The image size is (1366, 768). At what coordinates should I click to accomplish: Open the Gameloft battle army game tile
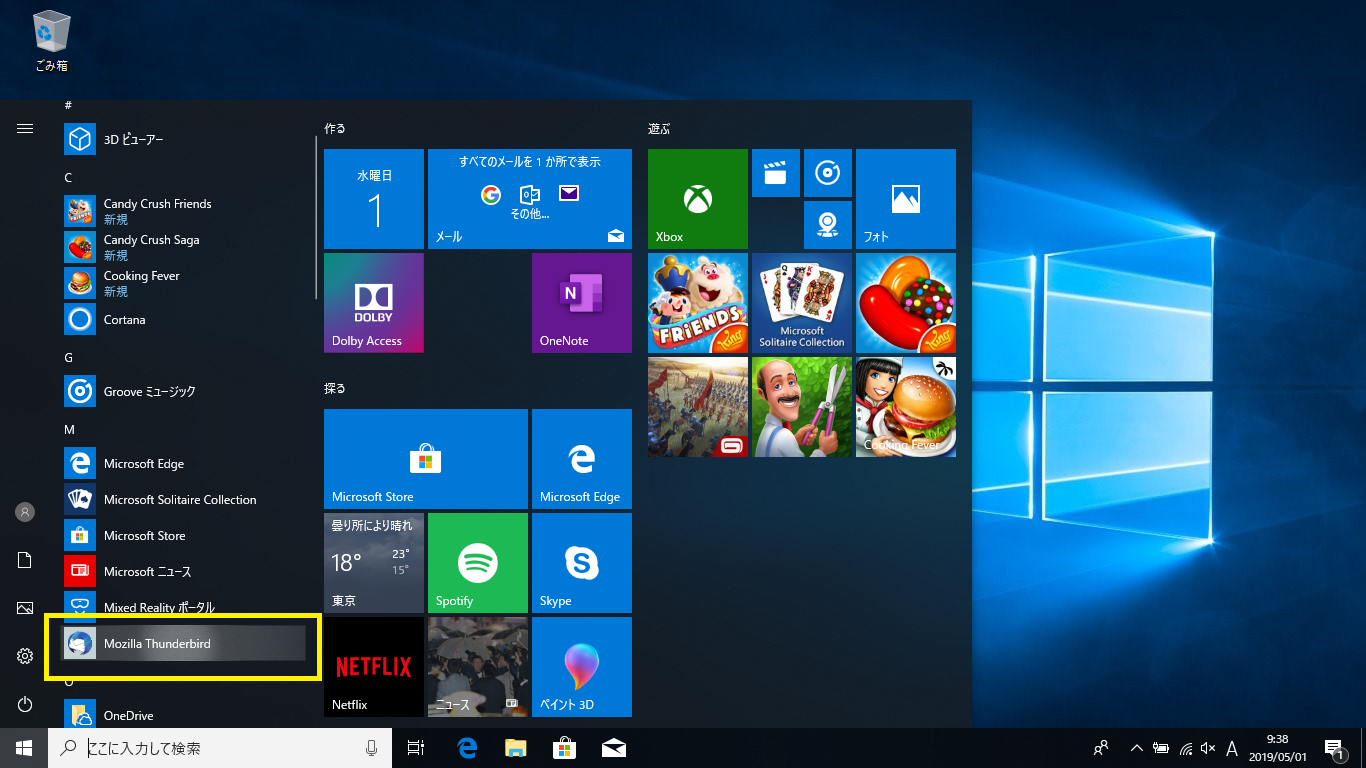click(698, 407)
